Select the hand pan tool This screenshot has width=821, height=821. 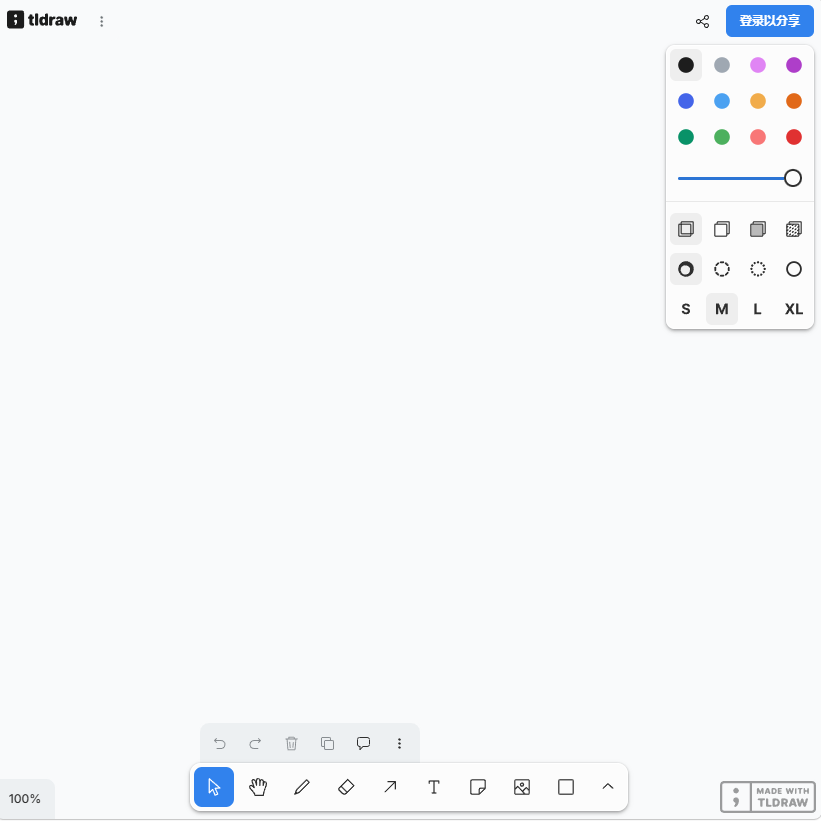[x=258, y=787]
